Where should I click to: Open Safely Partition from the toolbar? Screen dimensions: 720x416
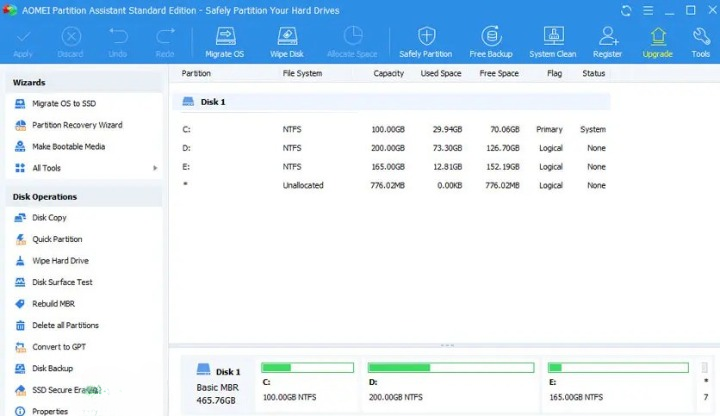tap(426, 42)
